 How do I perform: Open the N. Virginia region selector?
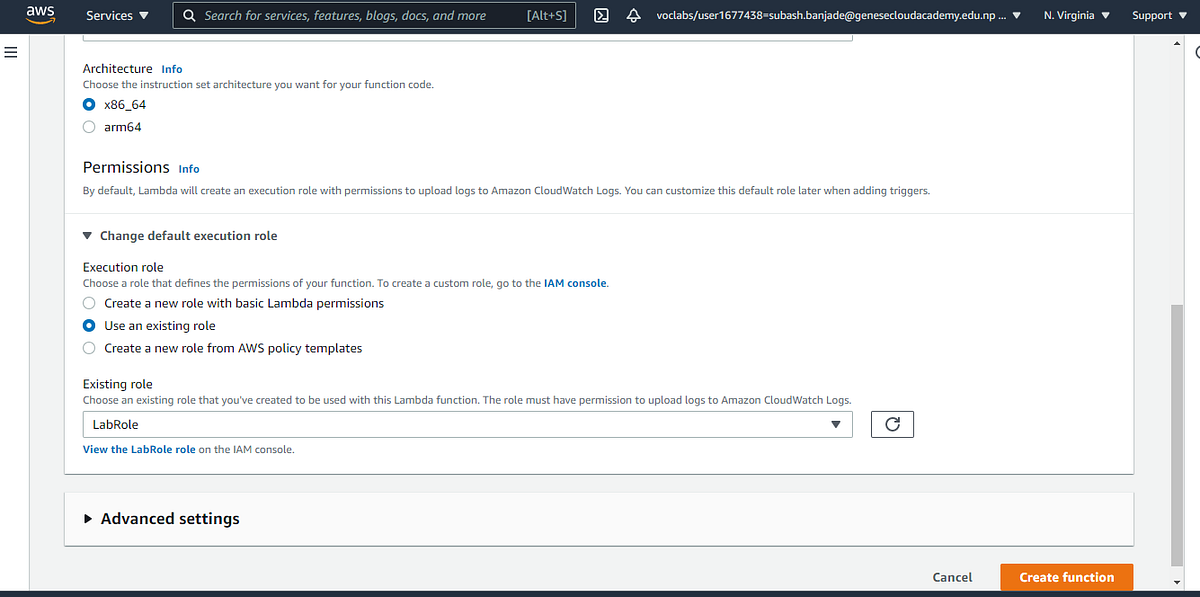click(x=1070, y=15)
